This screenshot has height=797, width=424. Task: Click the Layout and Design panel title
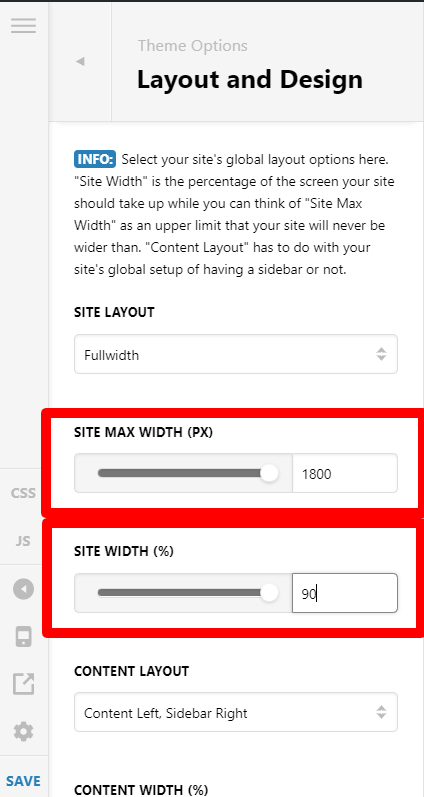tap(250, 80)
